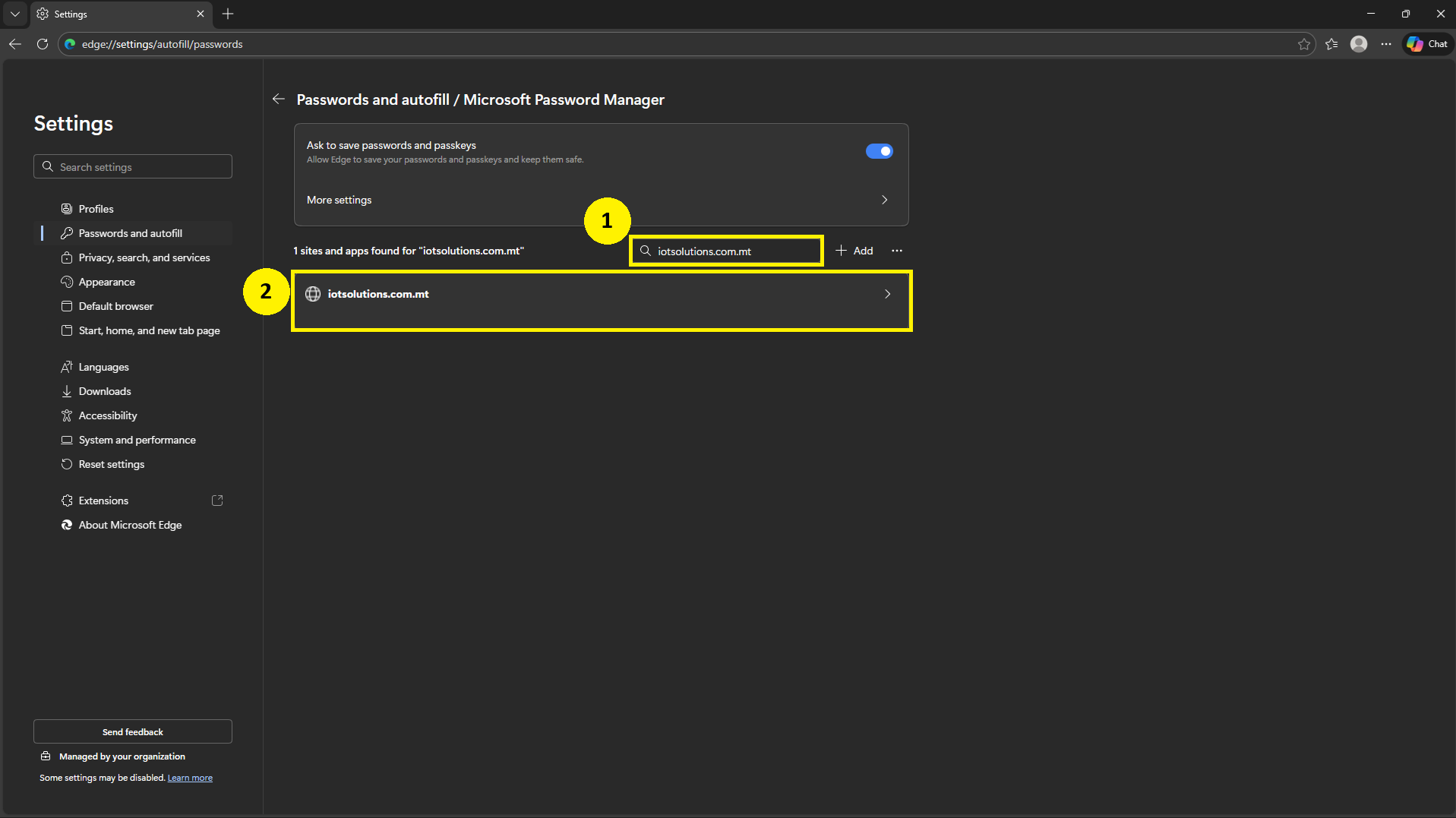Click the Extensions puzzle icon
Viewport: 1456px width, 818px height.
pos(67,501)
